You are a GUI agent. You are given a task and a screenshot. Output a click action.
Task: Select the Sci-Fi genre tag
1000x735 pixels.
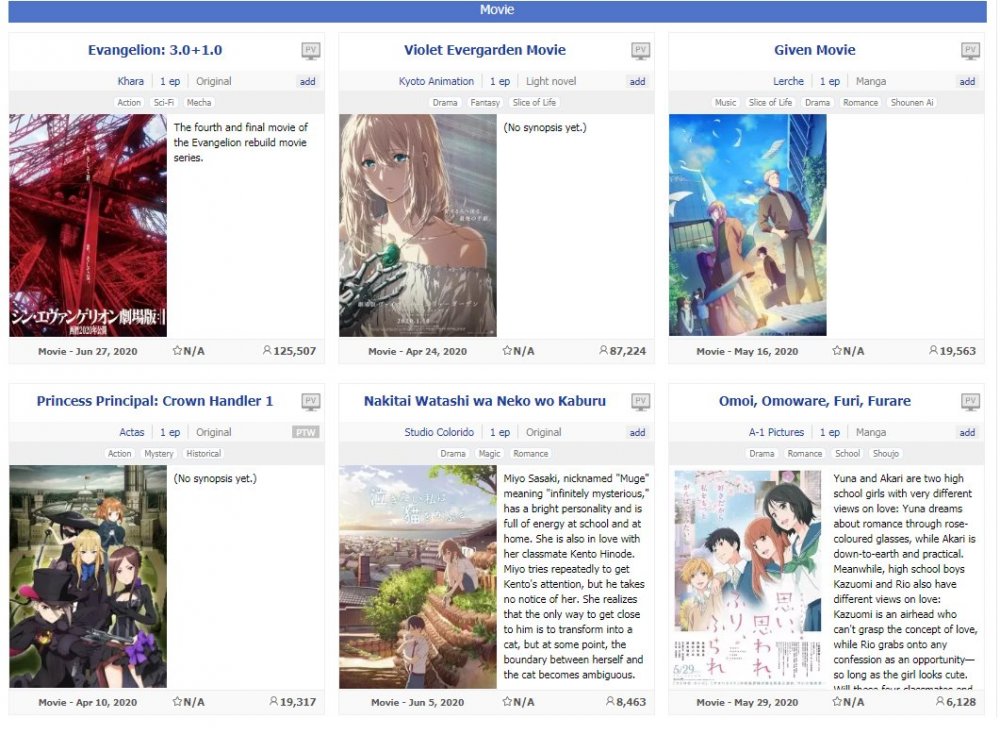tap(164, 102)
